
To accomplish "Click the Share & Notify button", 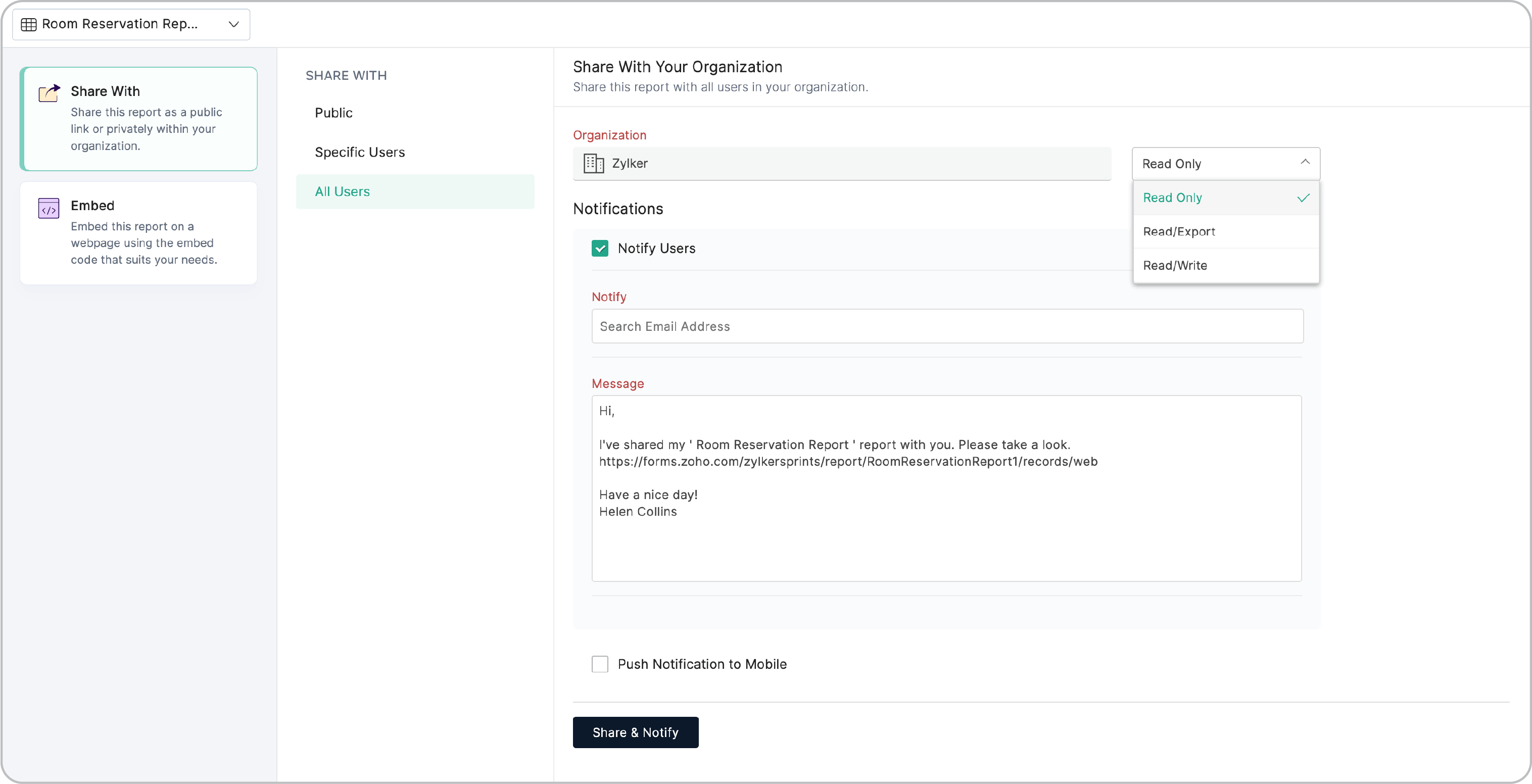I will point(635,732).
